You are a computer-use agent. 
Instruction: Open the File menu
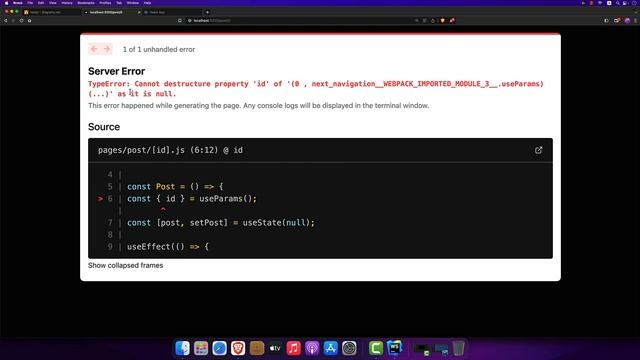coord(30,3)
